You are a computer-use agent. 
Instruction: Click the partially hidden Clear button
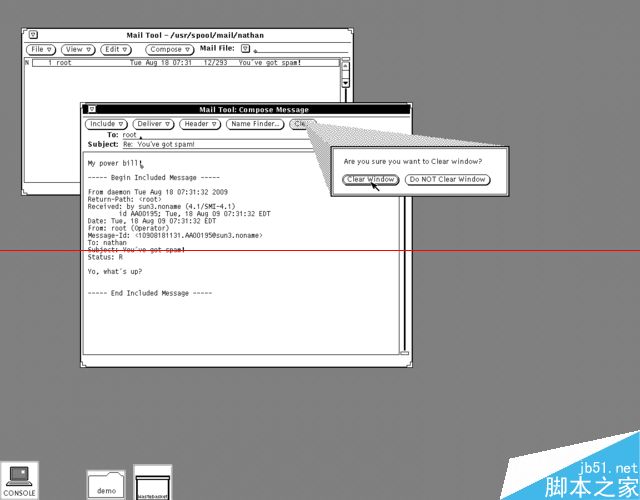click(301, 124)
